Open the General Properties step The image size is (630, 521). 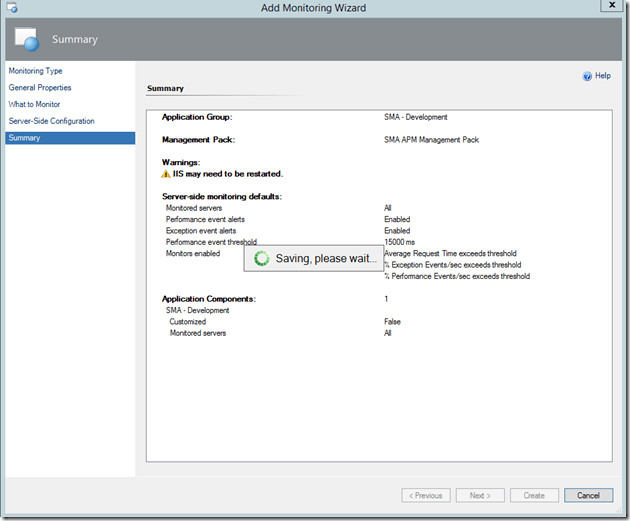(40, 88)
